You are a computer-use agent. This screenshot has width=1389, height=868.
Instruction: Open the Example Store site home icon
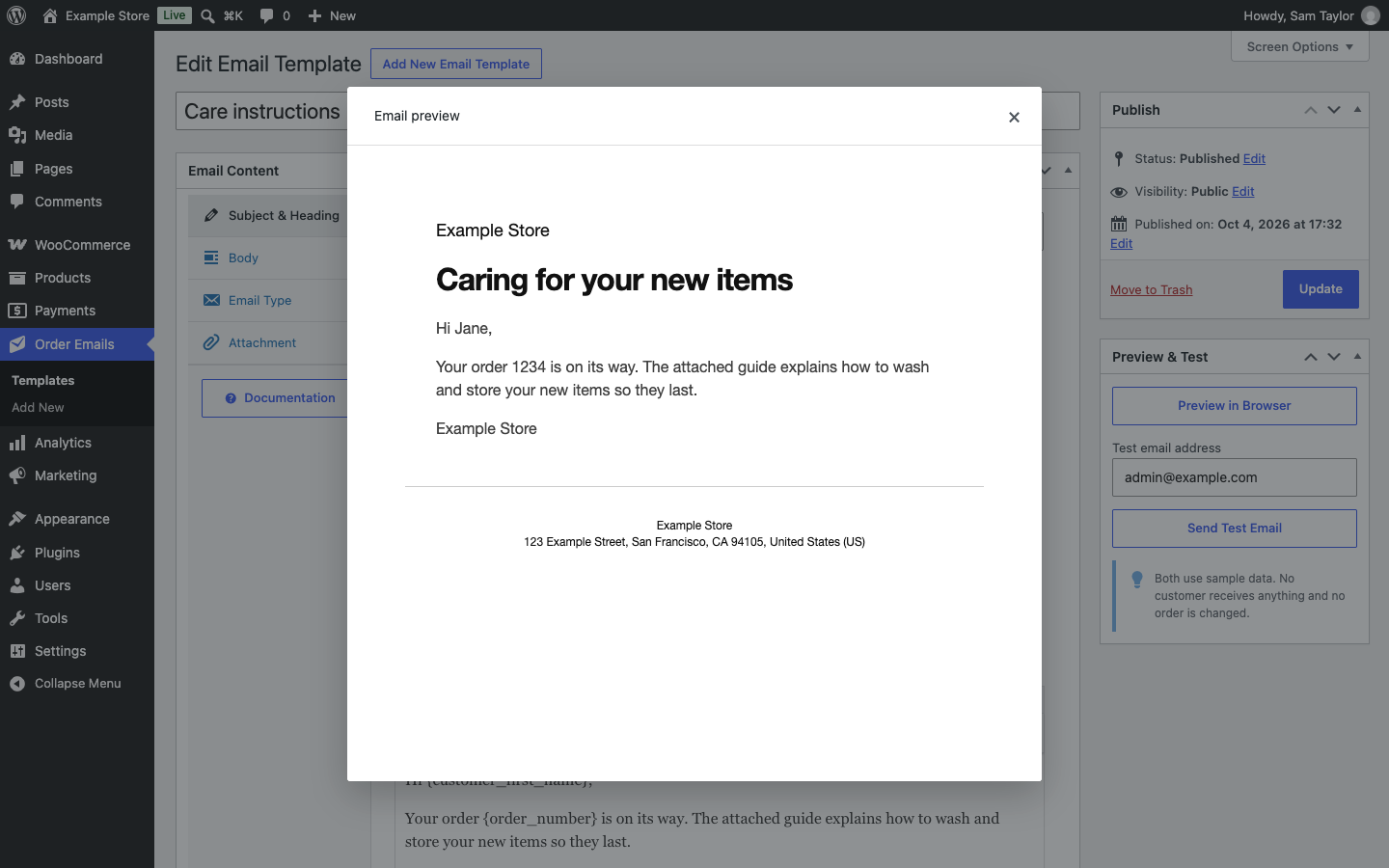50,15
